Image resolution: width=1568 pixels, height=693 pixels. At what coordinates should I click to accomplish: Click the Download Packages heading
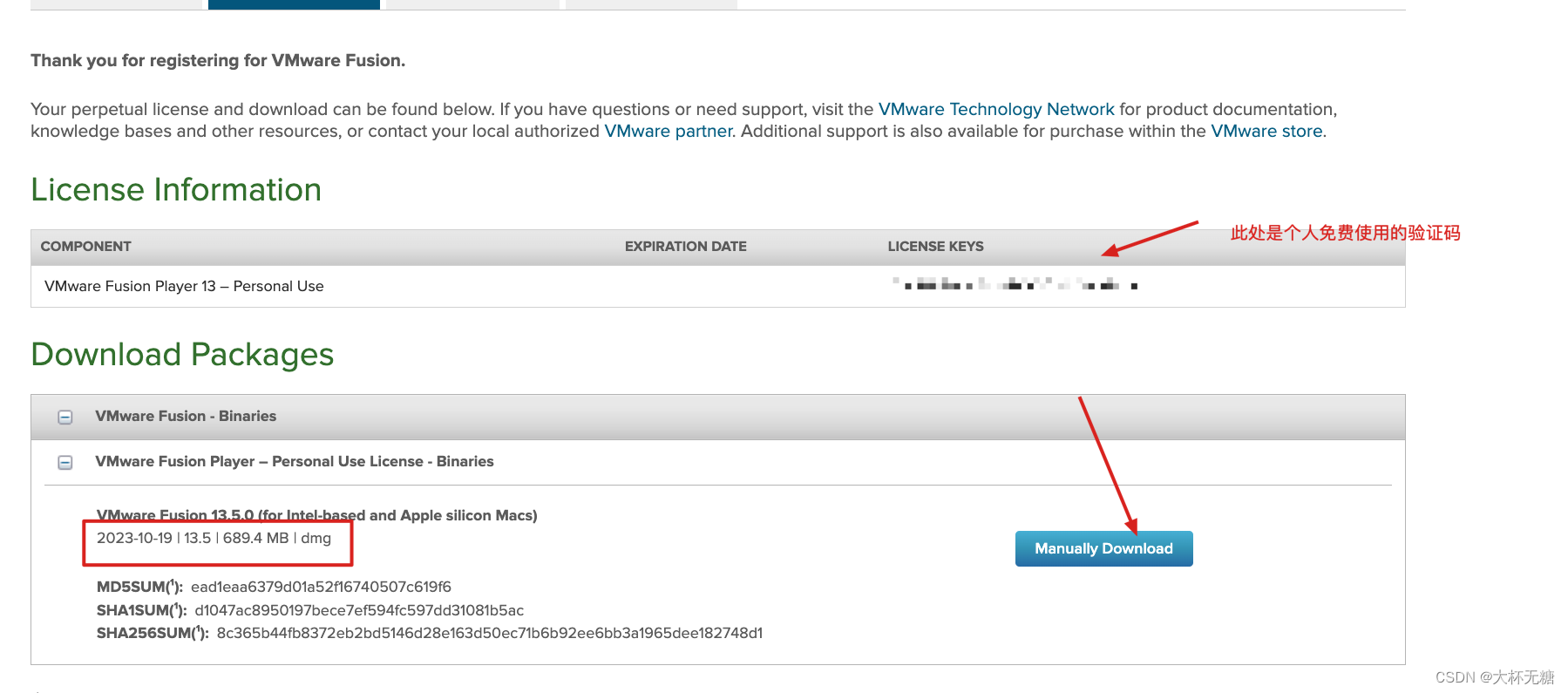[182, 354]
